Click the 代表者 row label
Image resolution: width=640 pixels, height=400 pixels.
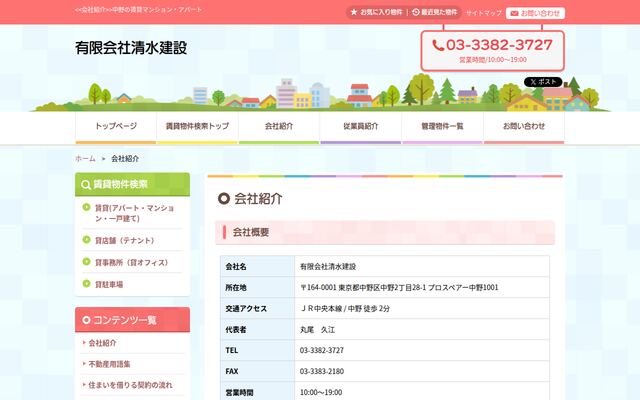tap(258, 329)
